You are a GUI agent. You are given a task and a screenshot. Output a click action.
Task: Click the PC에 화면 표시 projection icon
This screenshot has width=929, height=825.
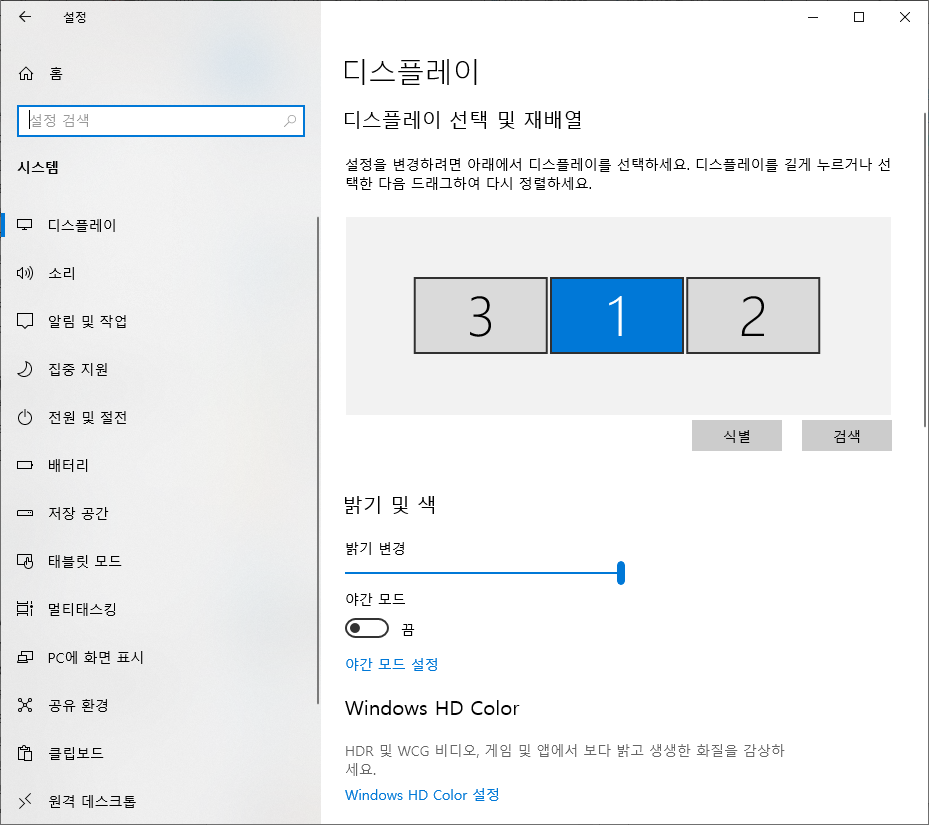coord(25,657)
